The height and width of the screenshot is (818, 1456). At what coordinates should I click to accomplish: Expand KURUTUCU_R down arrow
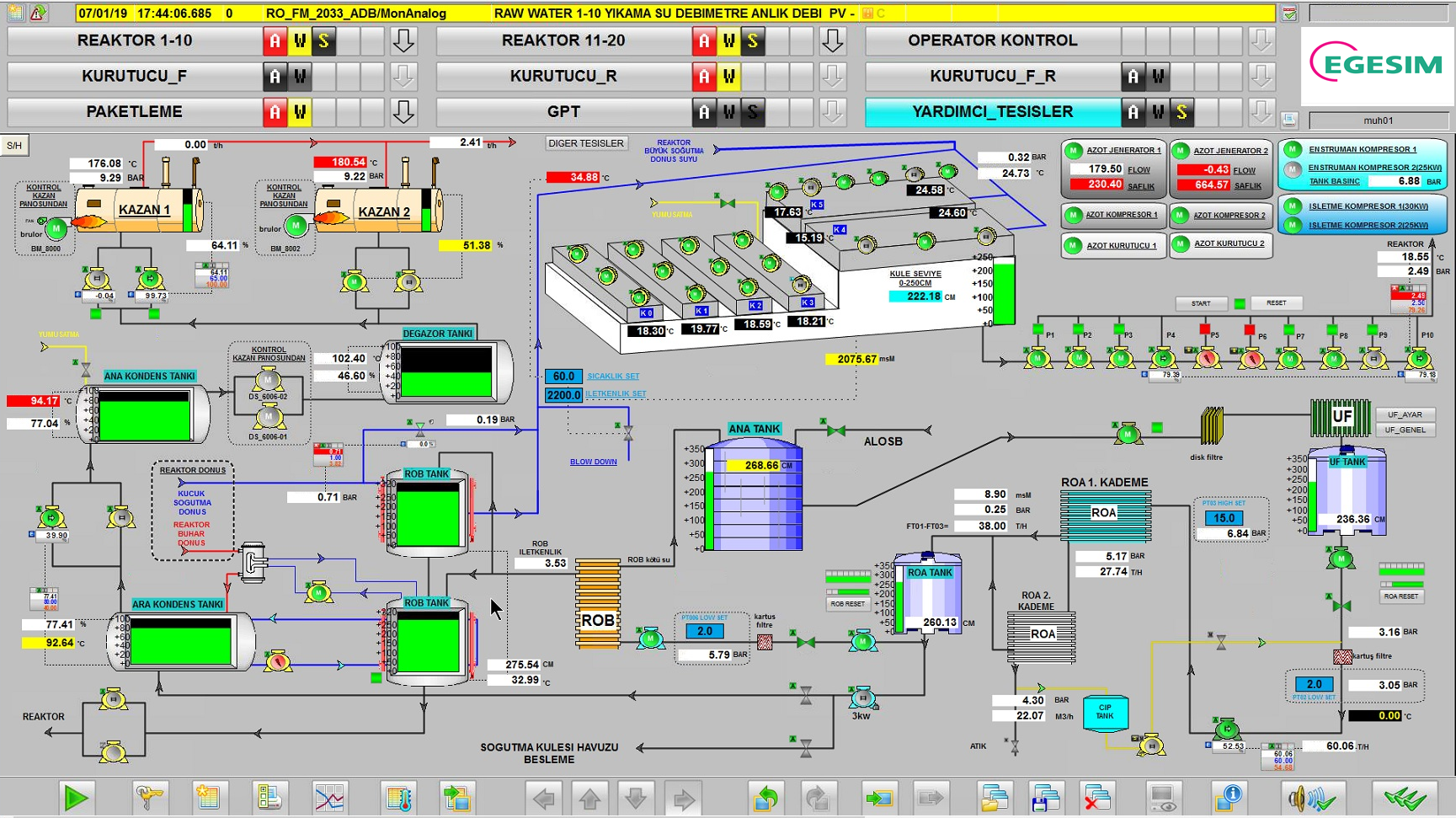tap(833, 76)
